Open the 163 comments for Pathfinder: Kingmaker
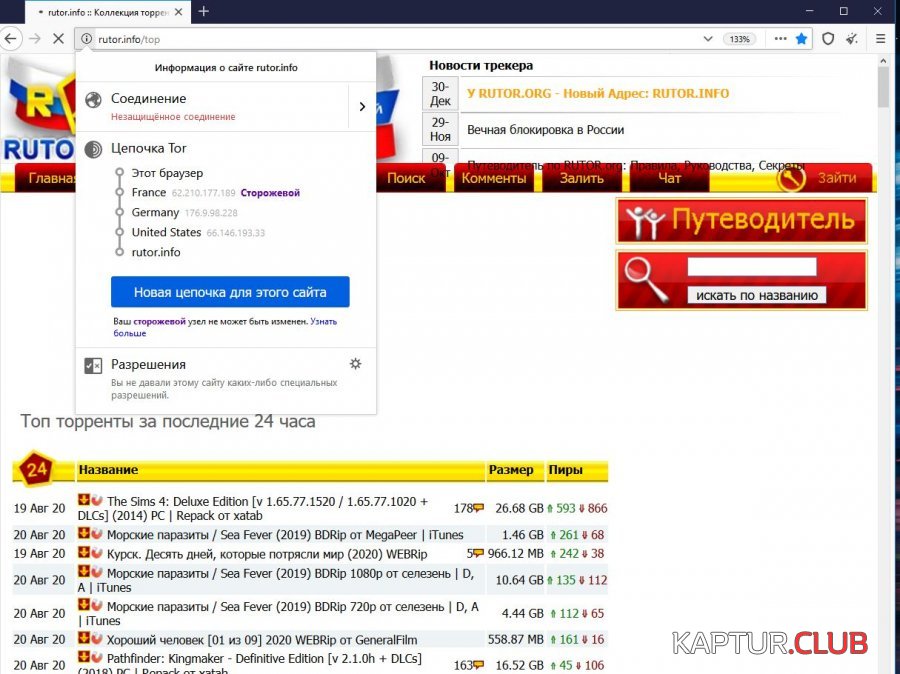This screenshot has height=674, width=900. point(468,665)
